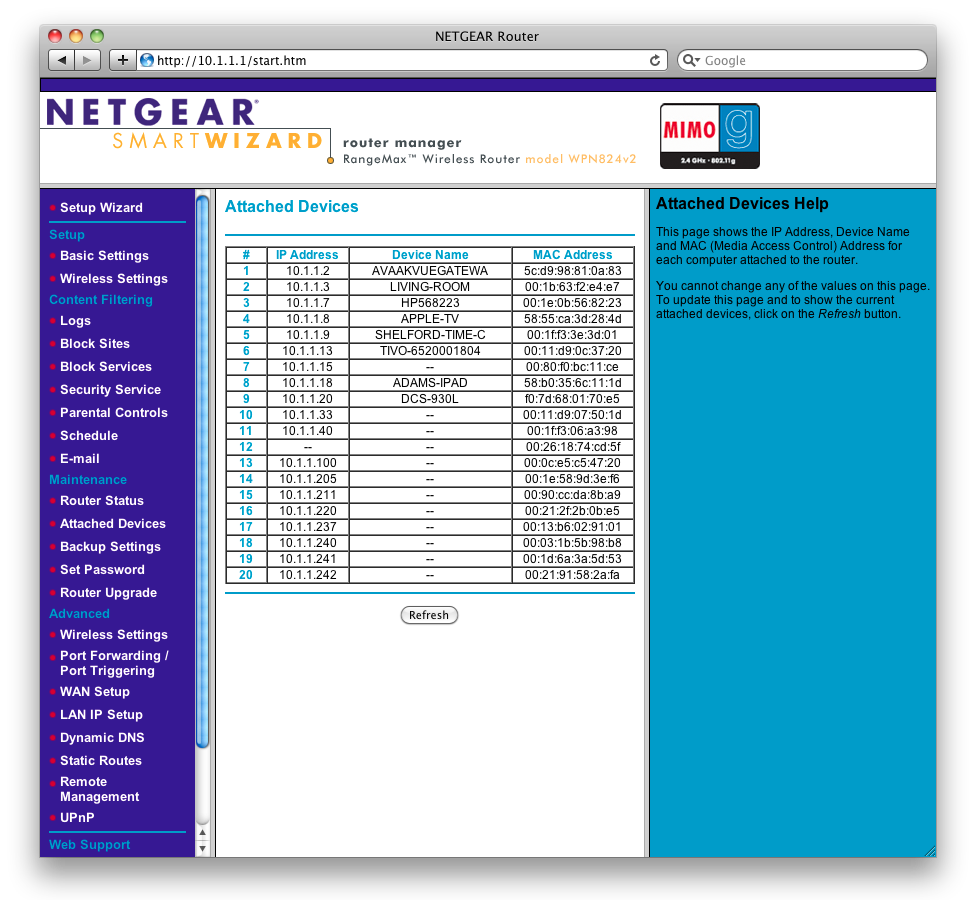Screen dimensions: 976x900
Task: Open Basic Settings in sidebar
Action: point(104,256)
